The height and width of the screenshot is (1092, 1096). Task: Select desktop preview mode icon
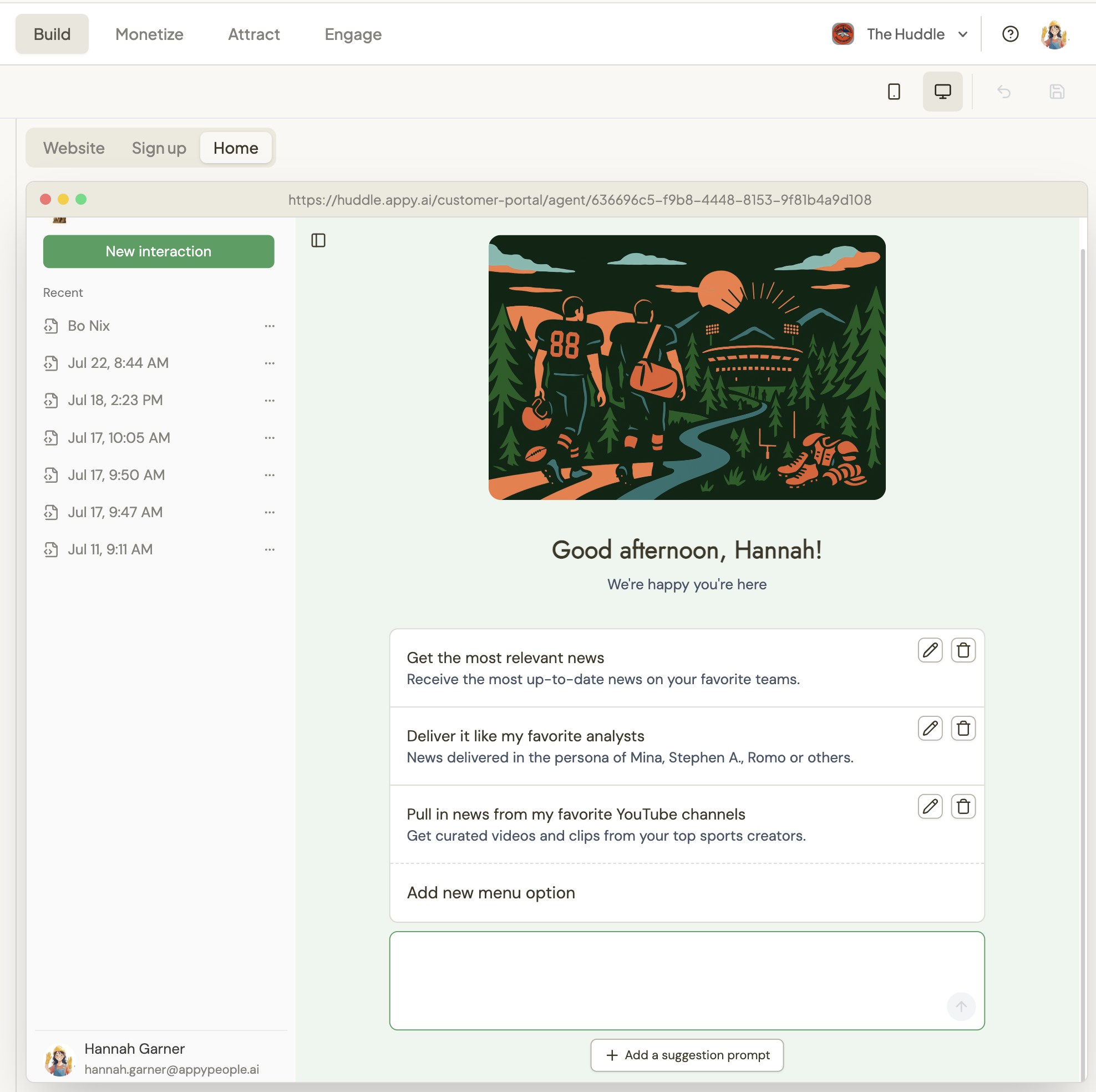[942, 92]
